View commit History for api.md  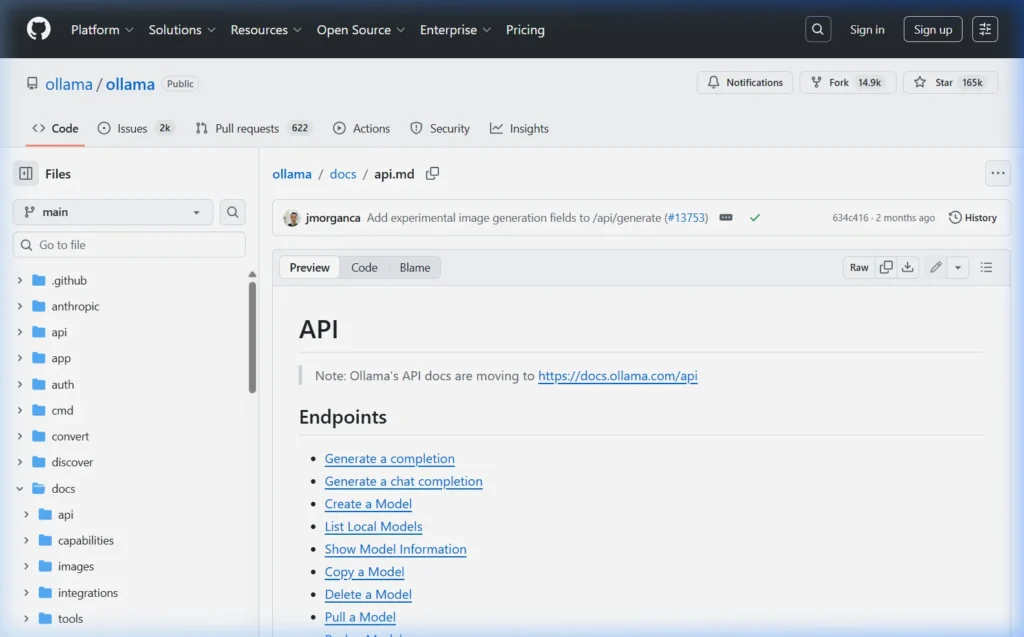[x=971, y=217]
